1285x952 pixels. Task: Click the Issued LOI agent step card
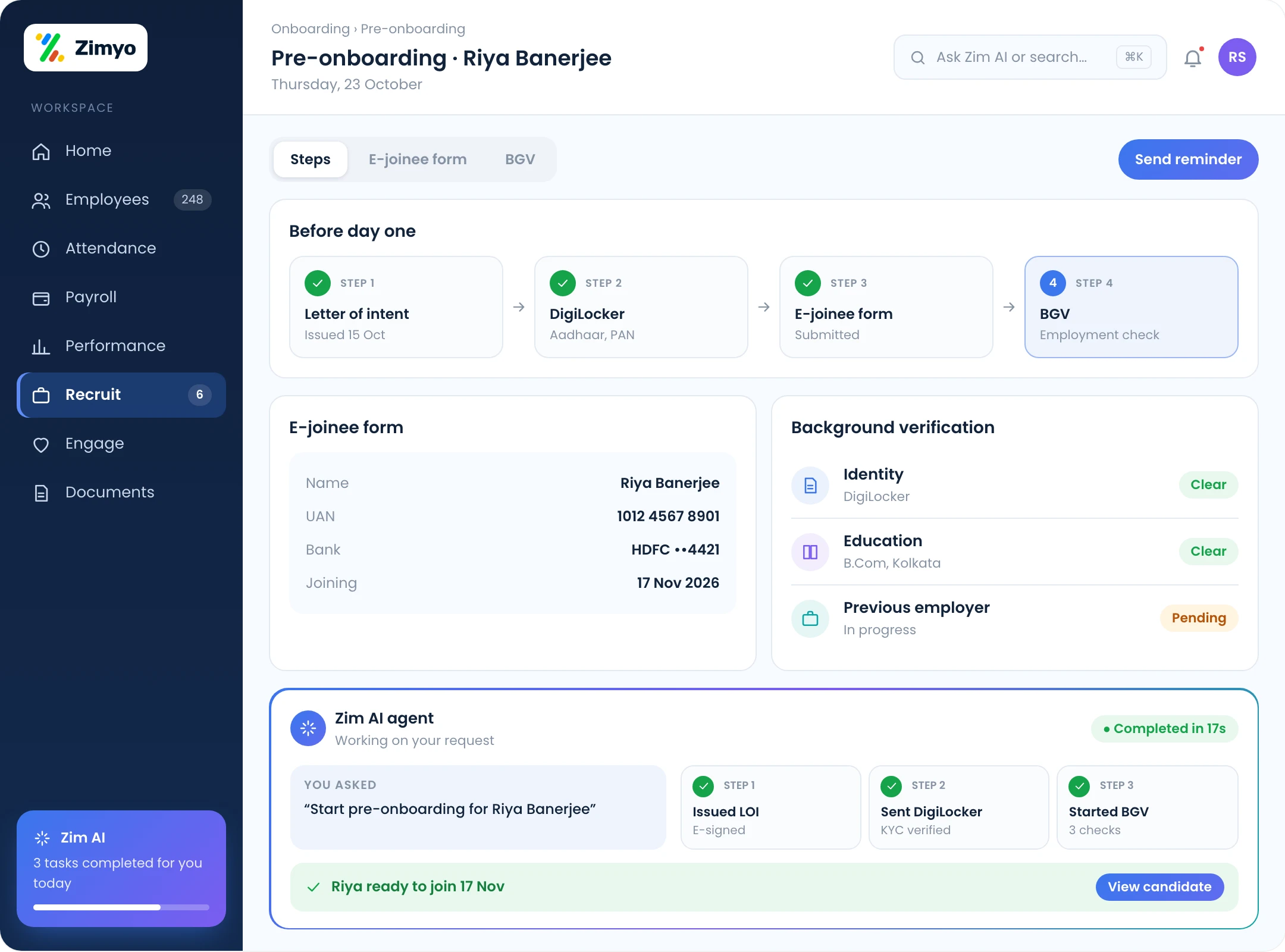tap(771, 807)
